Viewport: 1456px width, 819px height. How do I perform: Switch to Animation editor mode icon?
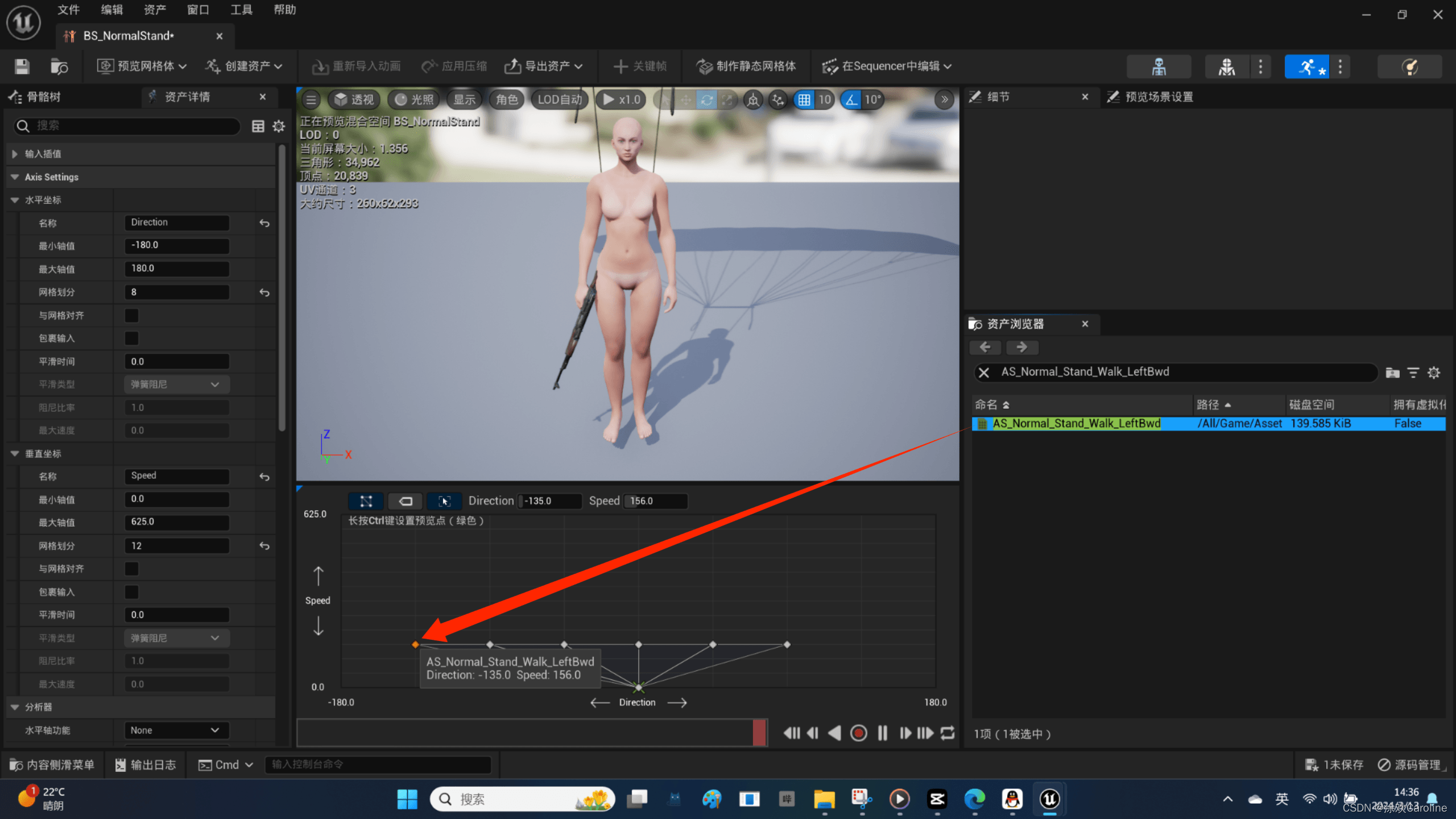coord(1307,67)
